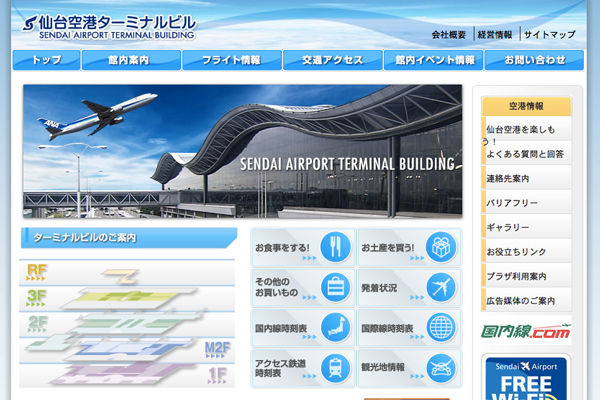Image resolution: width=600 pixels, height=400 pixels.
Task: Click the airplane flight status icon
Action: click(x=441, y=287)
